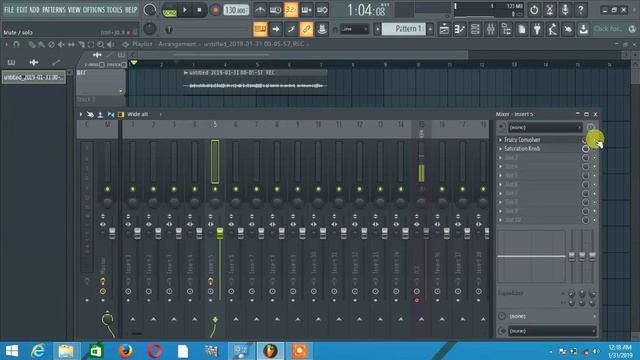Screen dimensions: 640x360
Task: Click the Windows Start button
Action: pos(12,351)
